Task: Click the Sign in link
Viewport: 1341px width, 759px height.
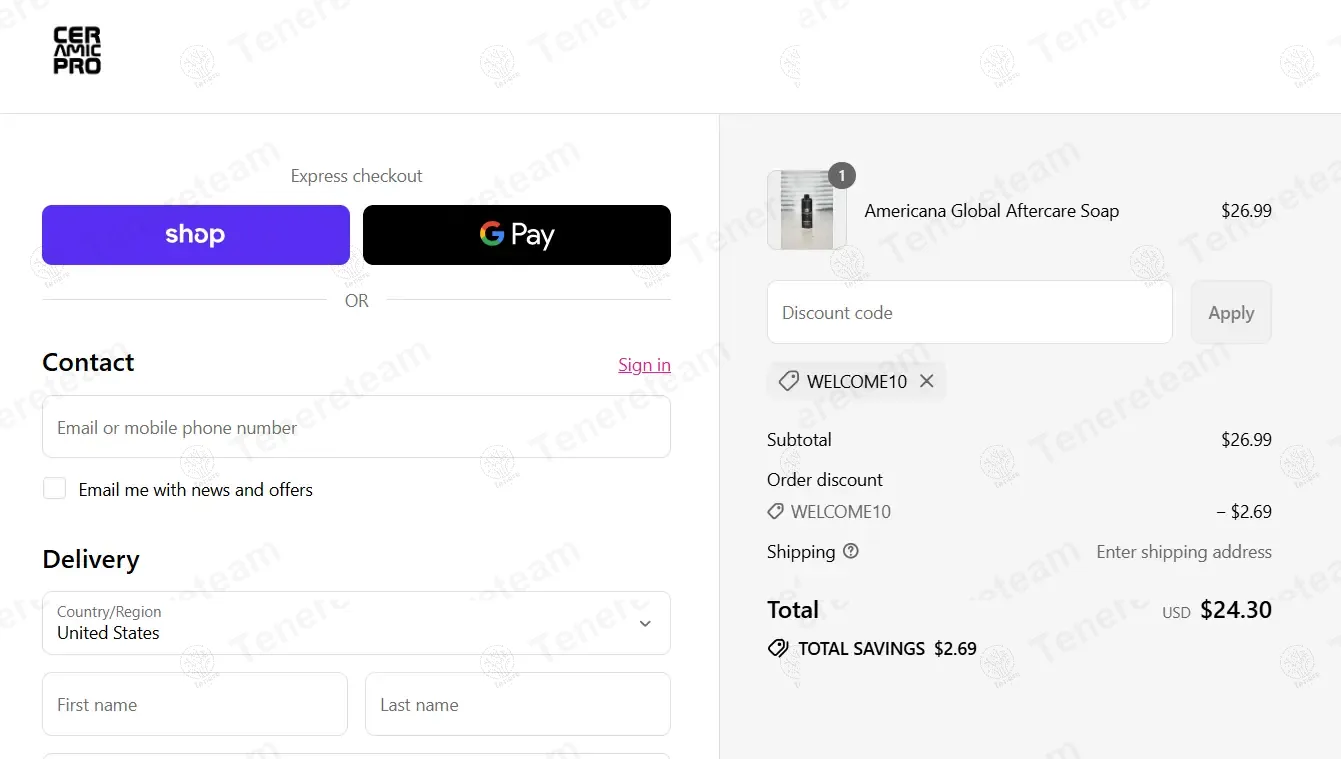Action: (644, 365)
